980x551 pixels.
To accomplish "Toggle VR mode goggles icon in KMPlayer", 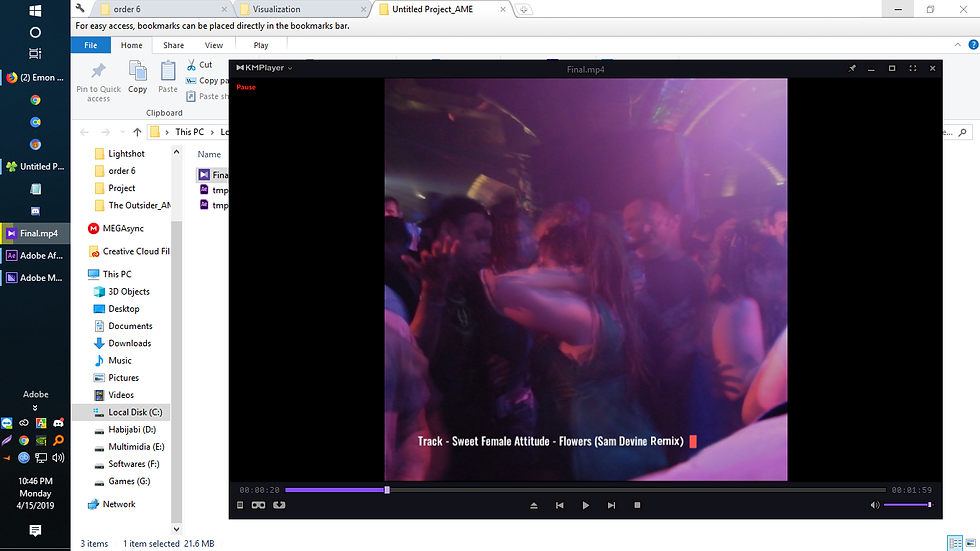I will coord(258,505).
